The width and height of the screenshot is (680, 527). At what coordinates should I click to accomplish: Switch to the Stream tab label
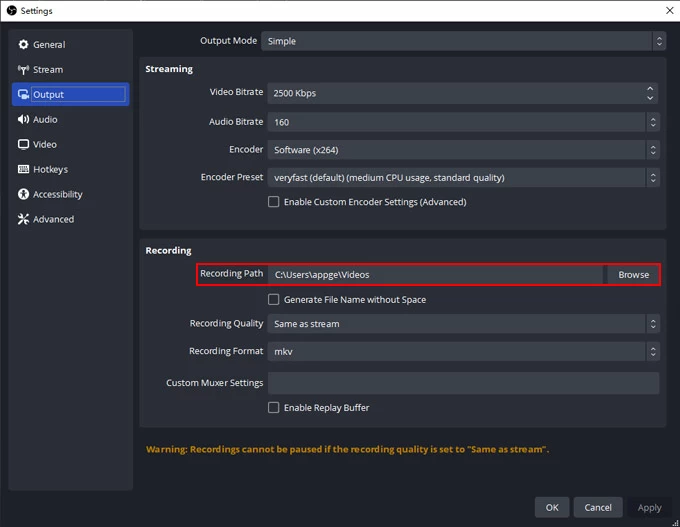[x=48, y=69]
